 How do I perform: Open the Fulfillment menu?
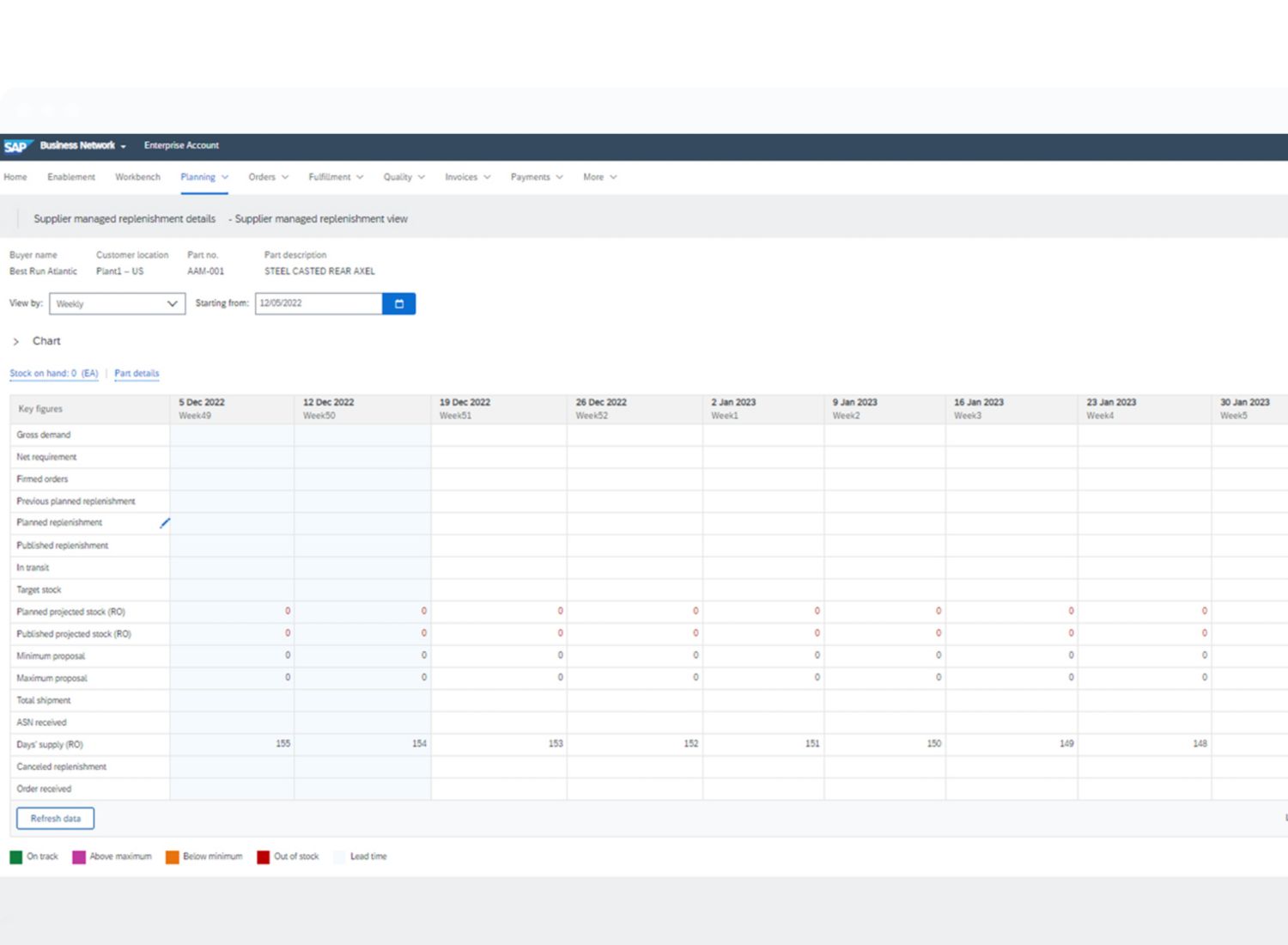336,177
